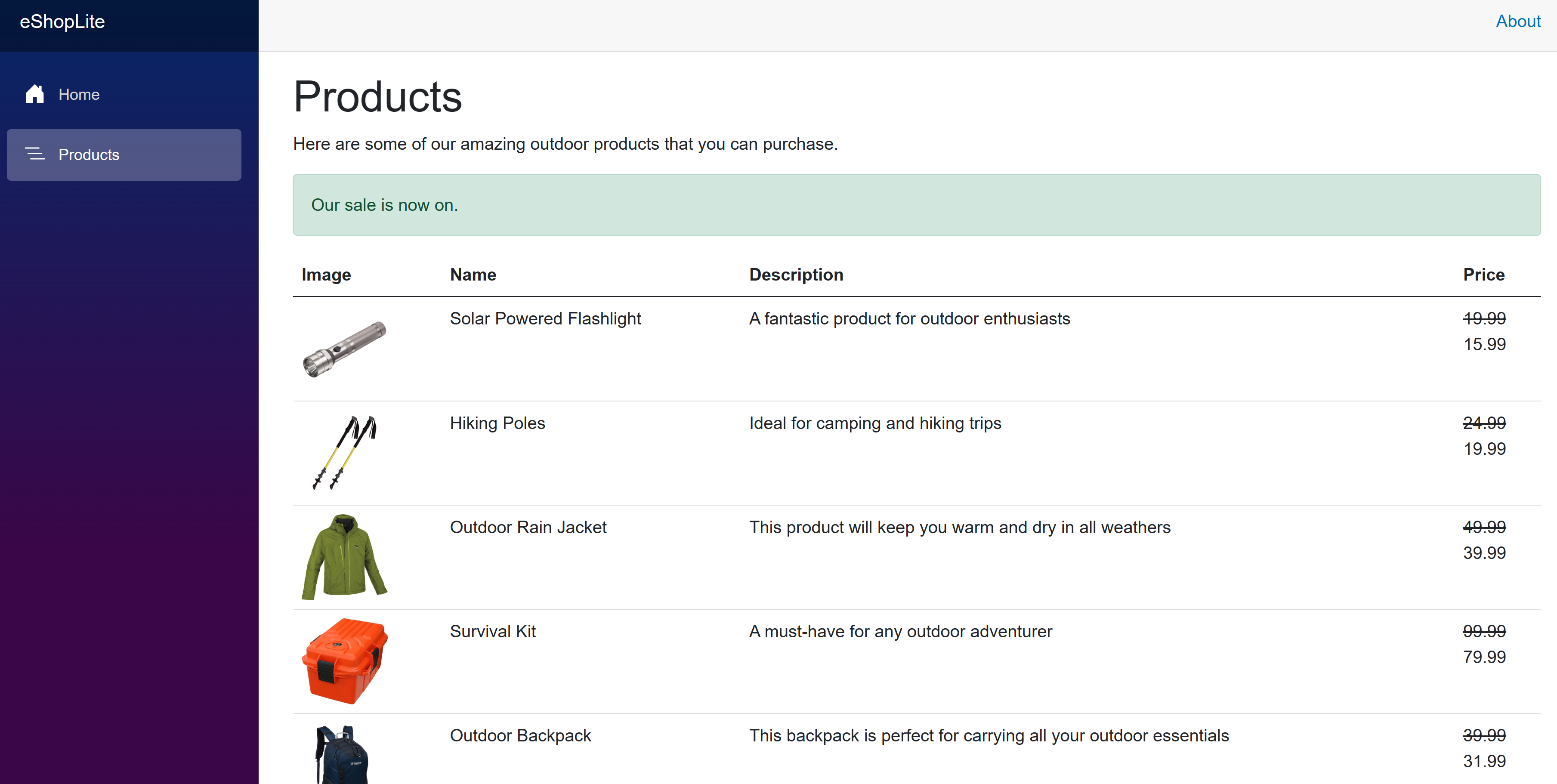Click the Products list icon in sidebar
1557x784 pixels.
point(35,155)
